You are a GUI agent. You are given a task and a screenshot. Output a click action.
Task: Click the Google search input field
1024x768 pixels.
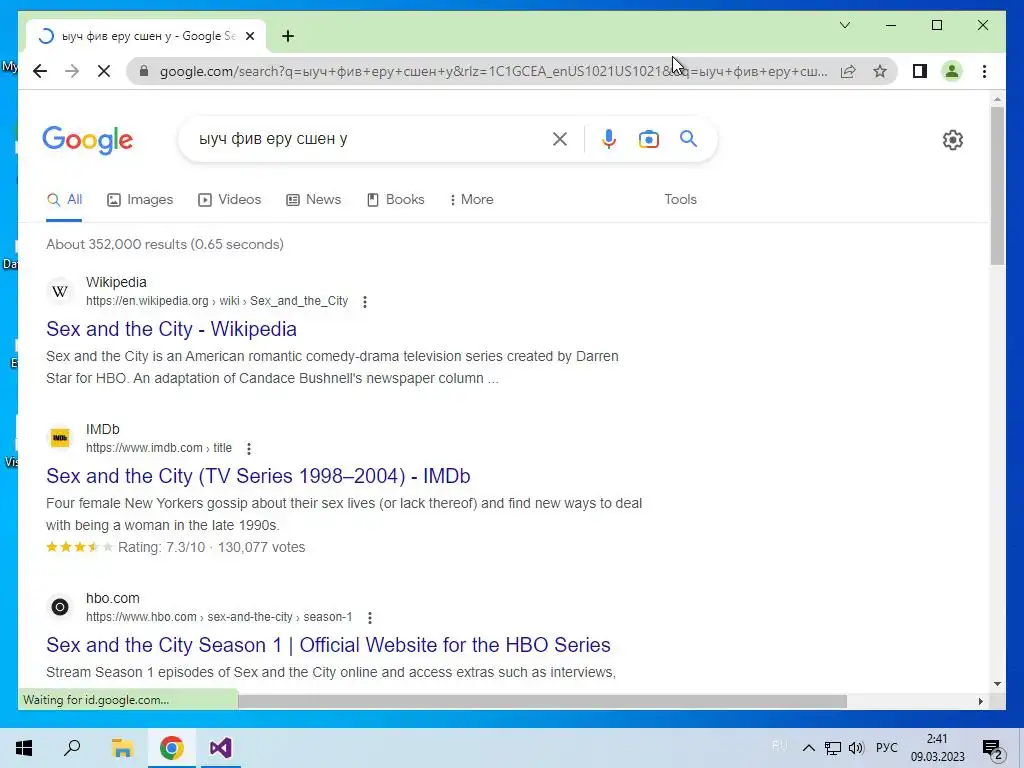point(369,139)
